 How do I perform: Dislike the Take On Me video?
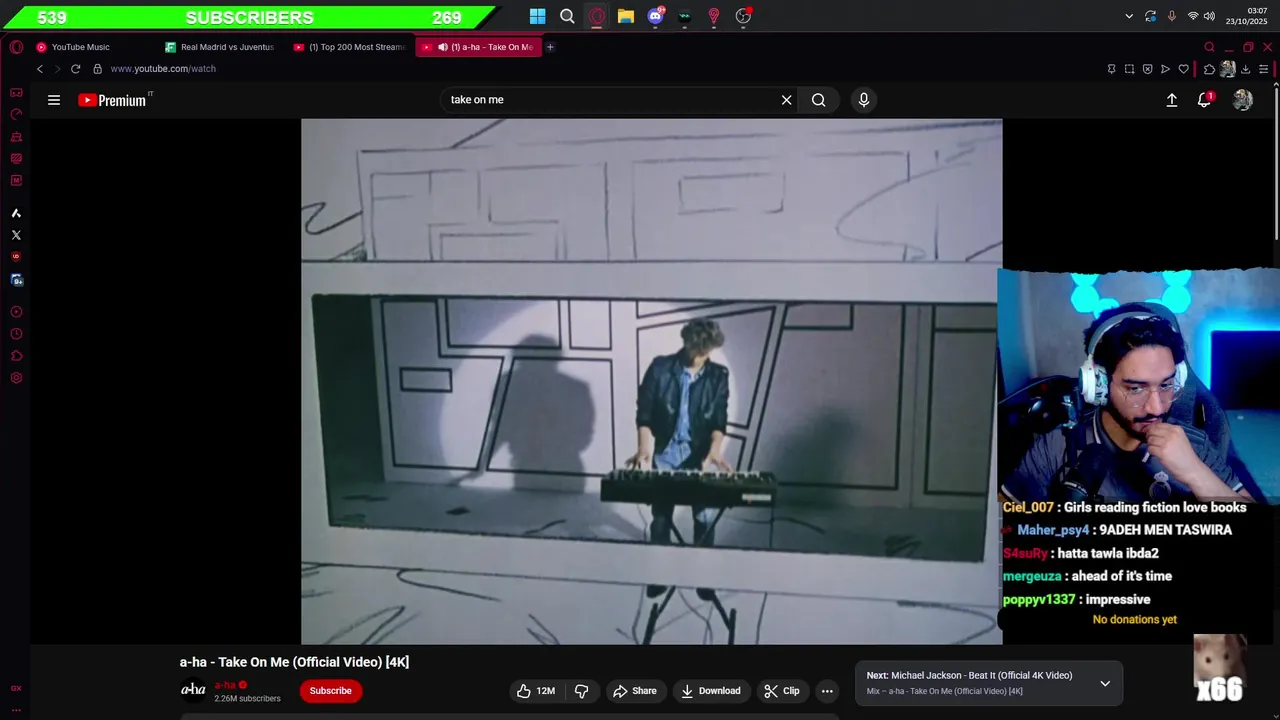pyautogui.click(x=581, y=691)
